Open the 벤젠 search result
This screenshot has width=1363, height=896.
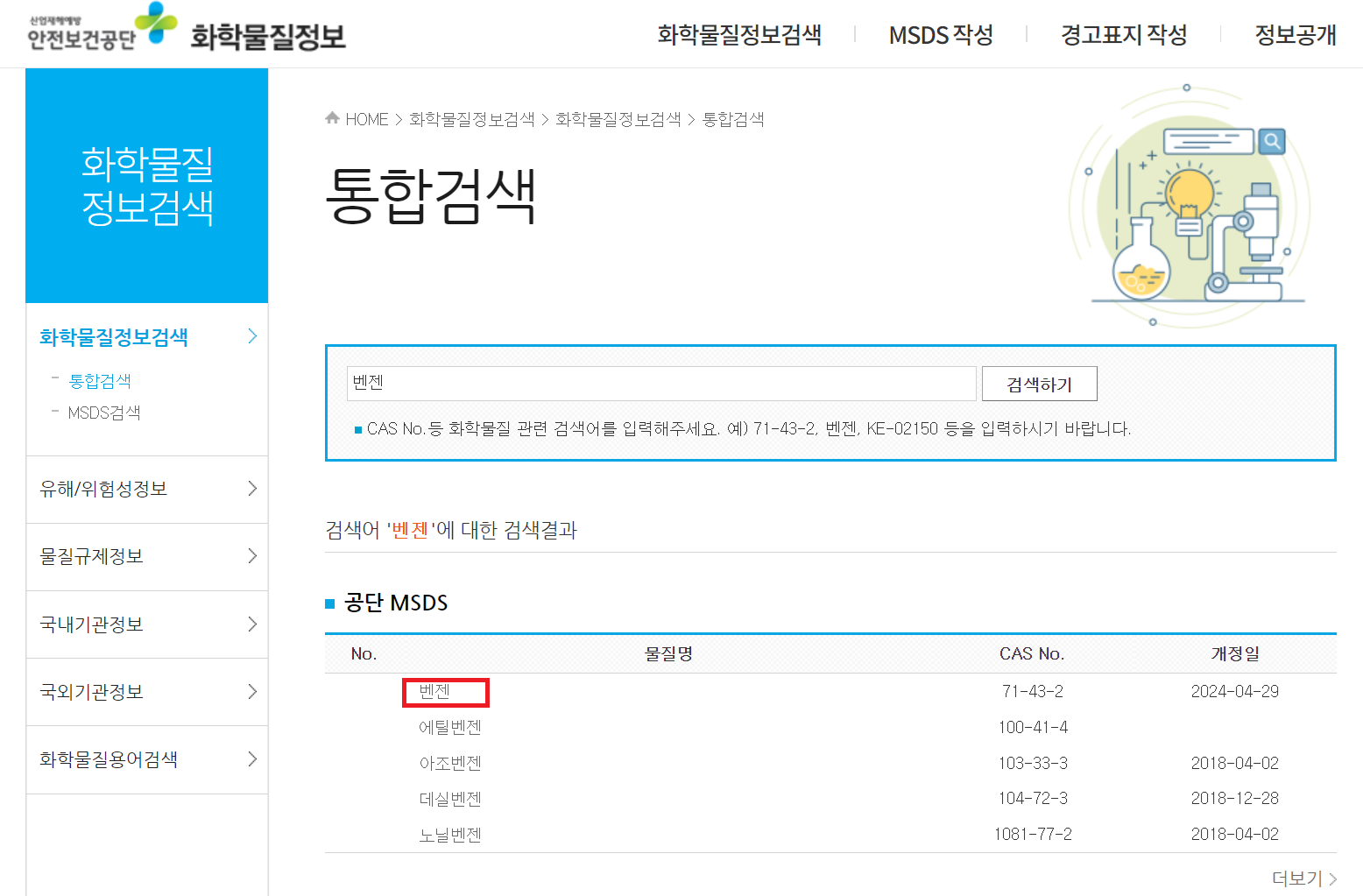434,691
